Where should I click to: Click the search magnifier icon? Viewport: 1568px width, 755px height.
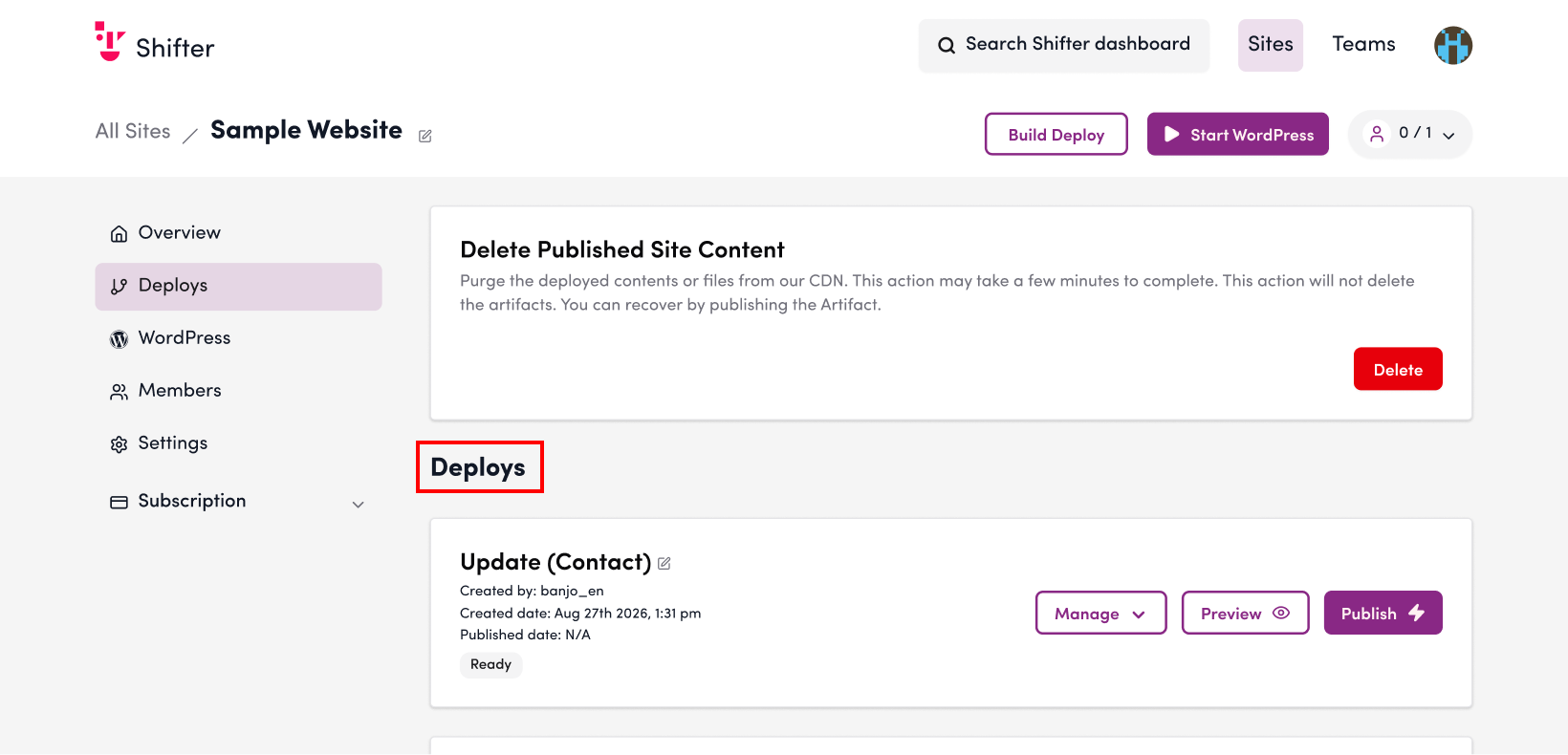pos(947,45)
